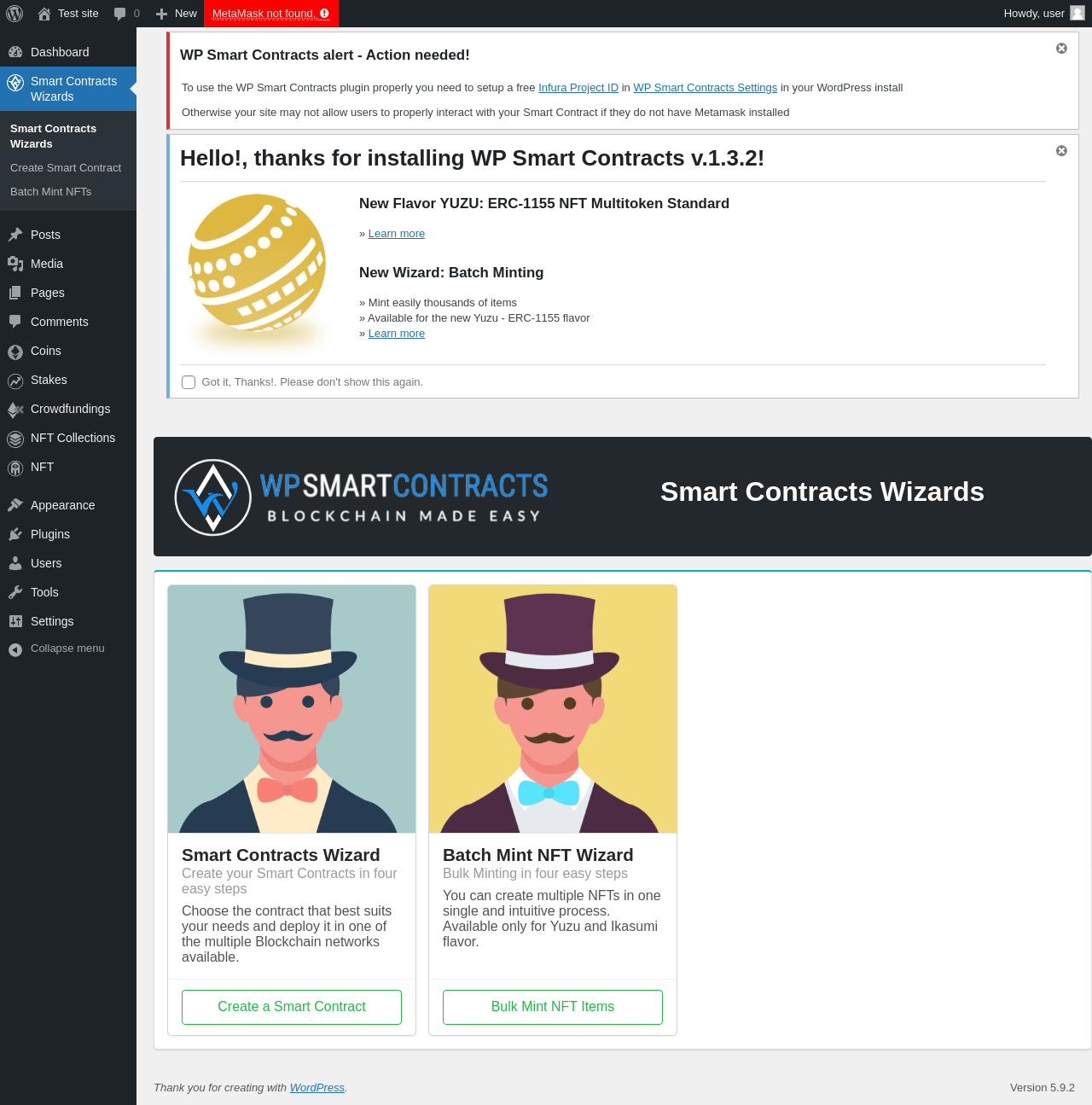Viewport: 1092px width, 1105px height.
Task: Click the golden YUZU coin image
Action: tap(257, 271)
